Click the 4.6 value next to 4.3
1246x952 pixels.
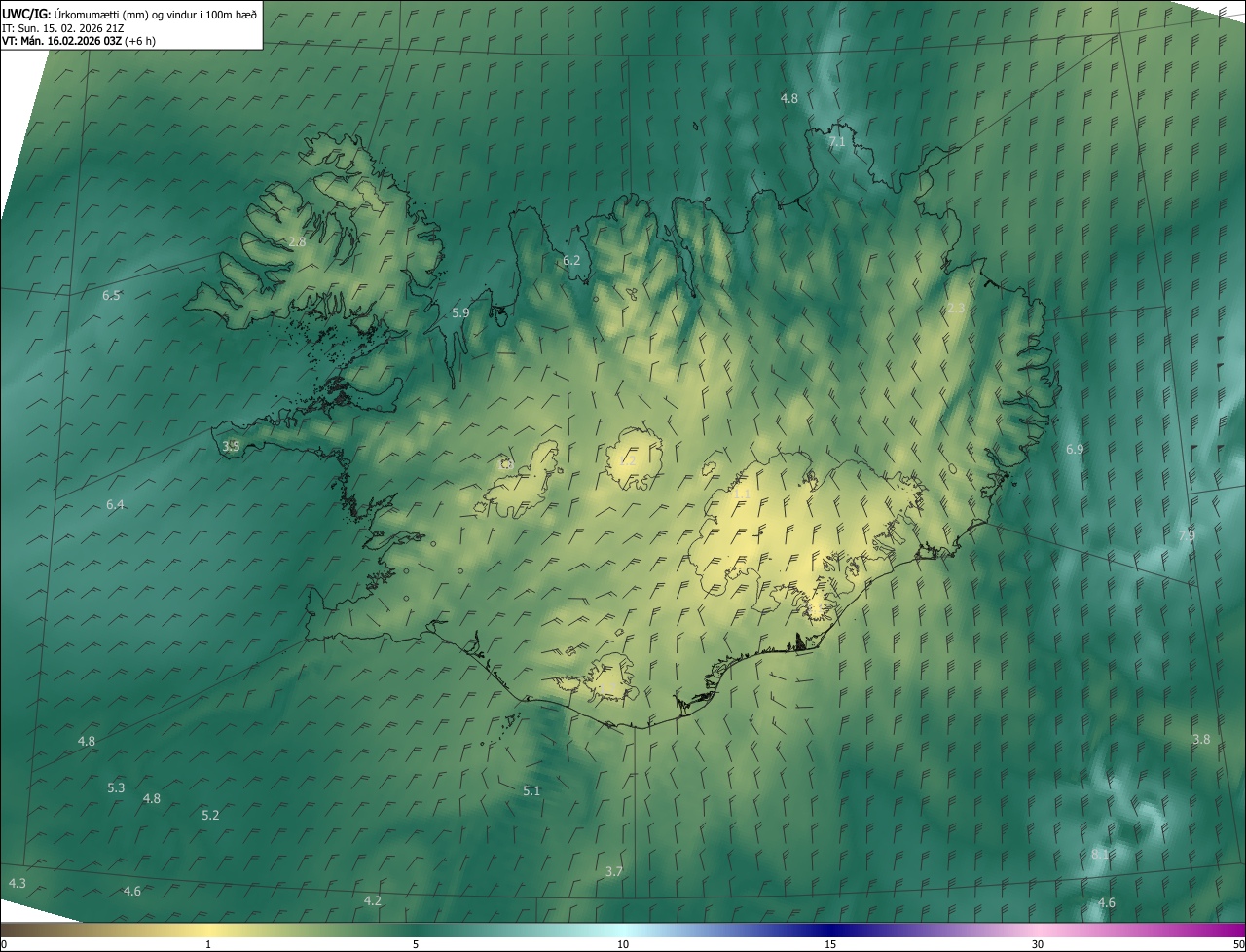point(132,891)
